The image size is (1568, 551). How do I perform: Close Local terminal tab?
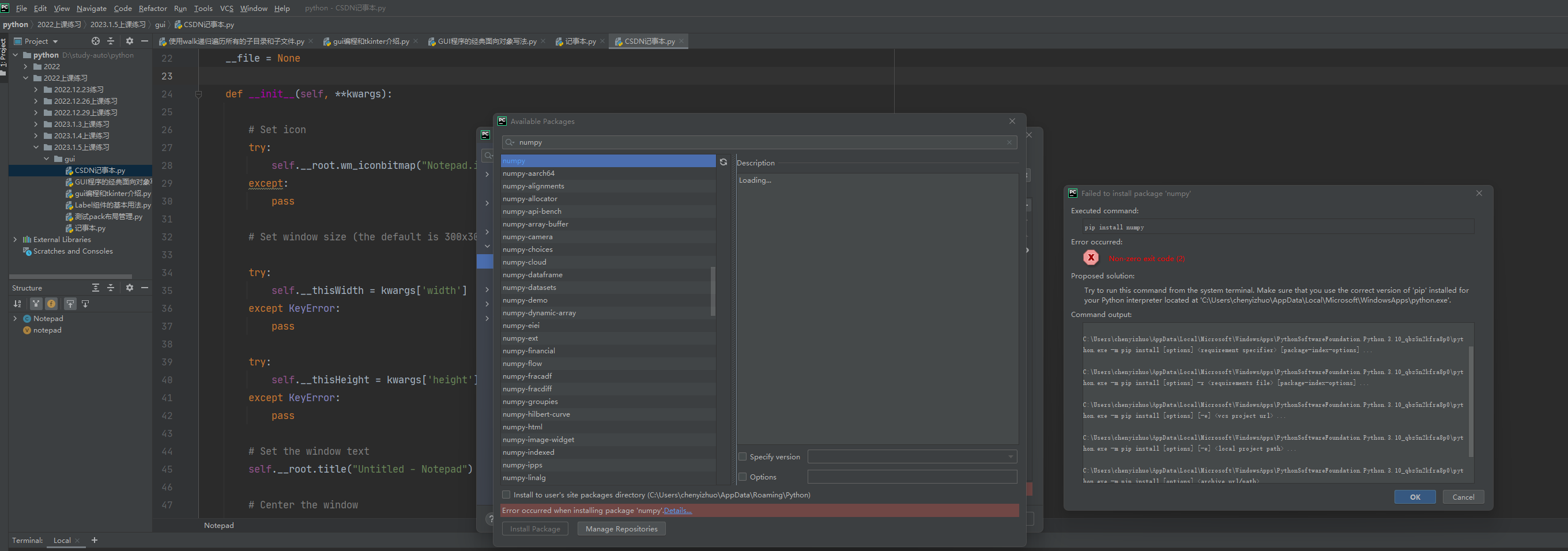(x=77, y=541)
